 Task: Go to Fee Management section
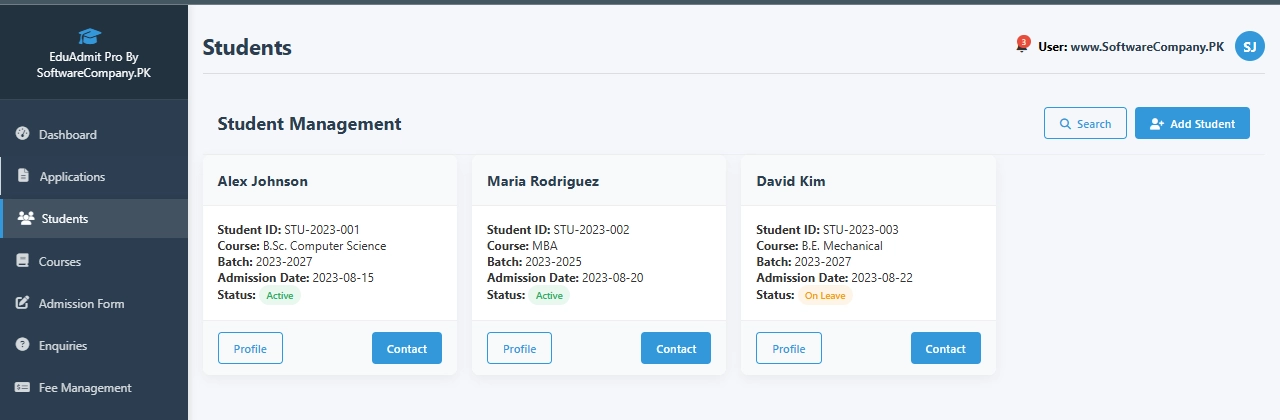[x=84, y=388]
